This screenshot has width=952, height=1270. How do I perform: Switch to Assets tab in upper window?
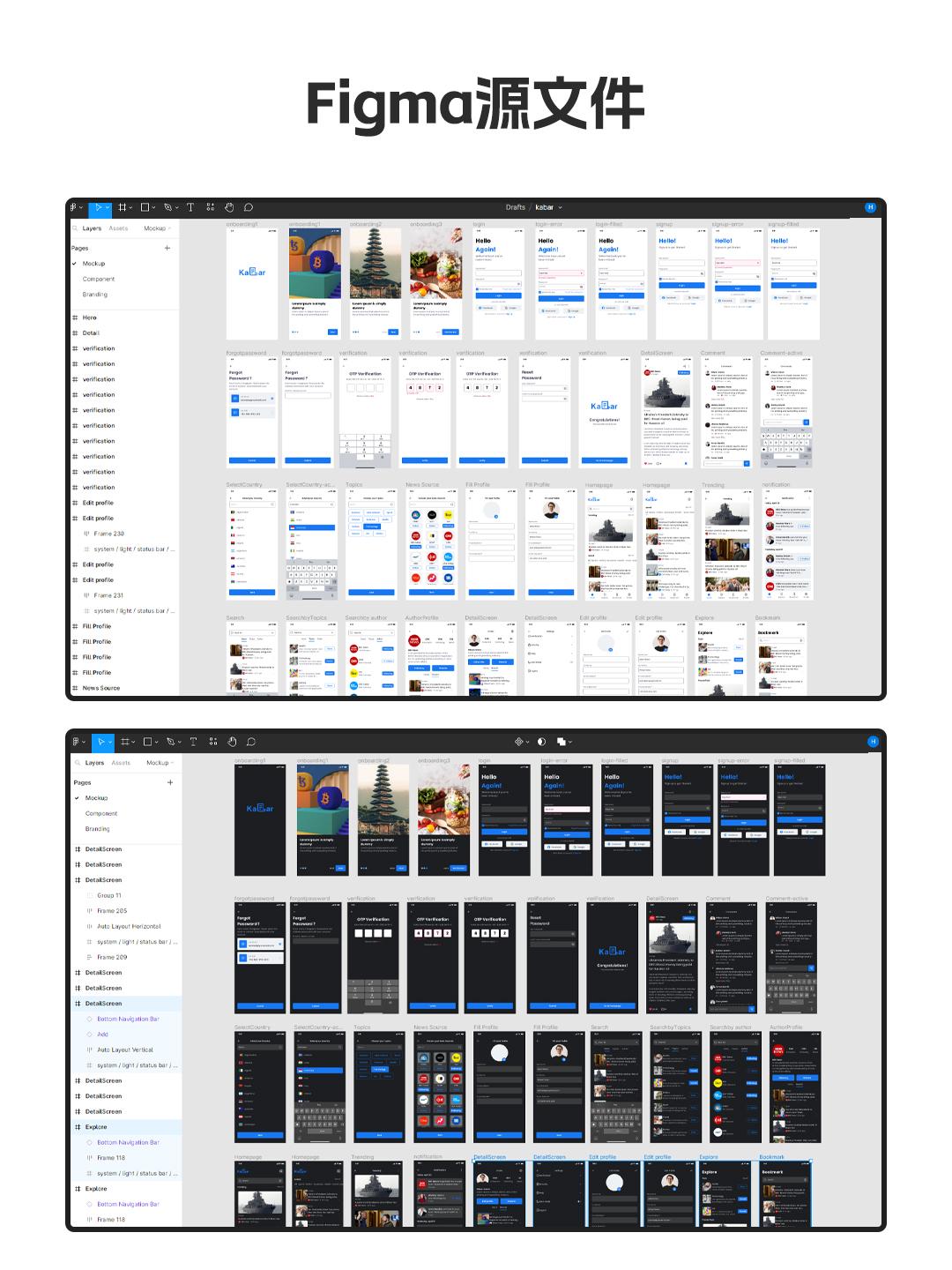coord(118,228)
